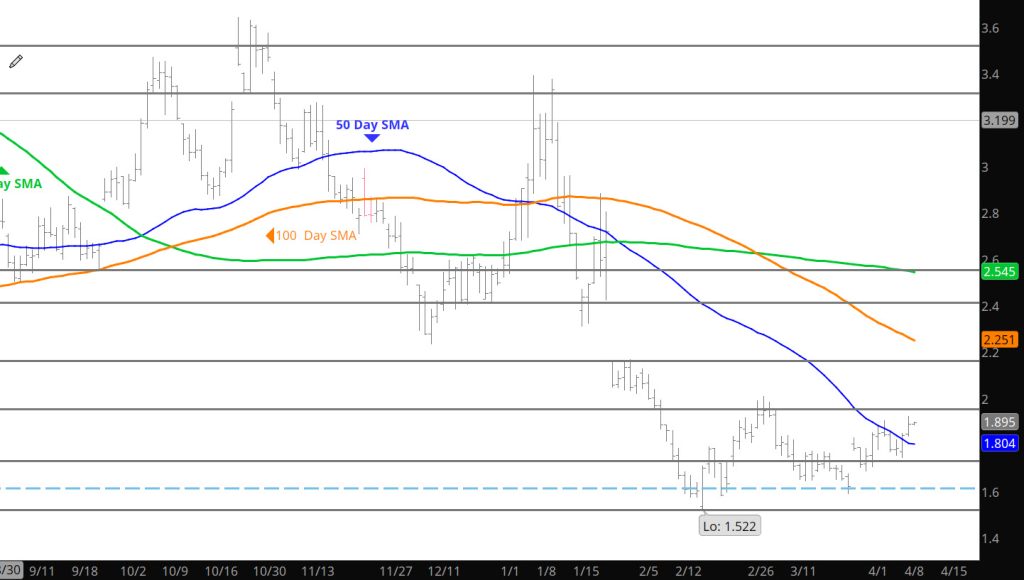Click the pencil drawing tool icon
This screenshot has width=1024, height=580.
tap(16, 62)
